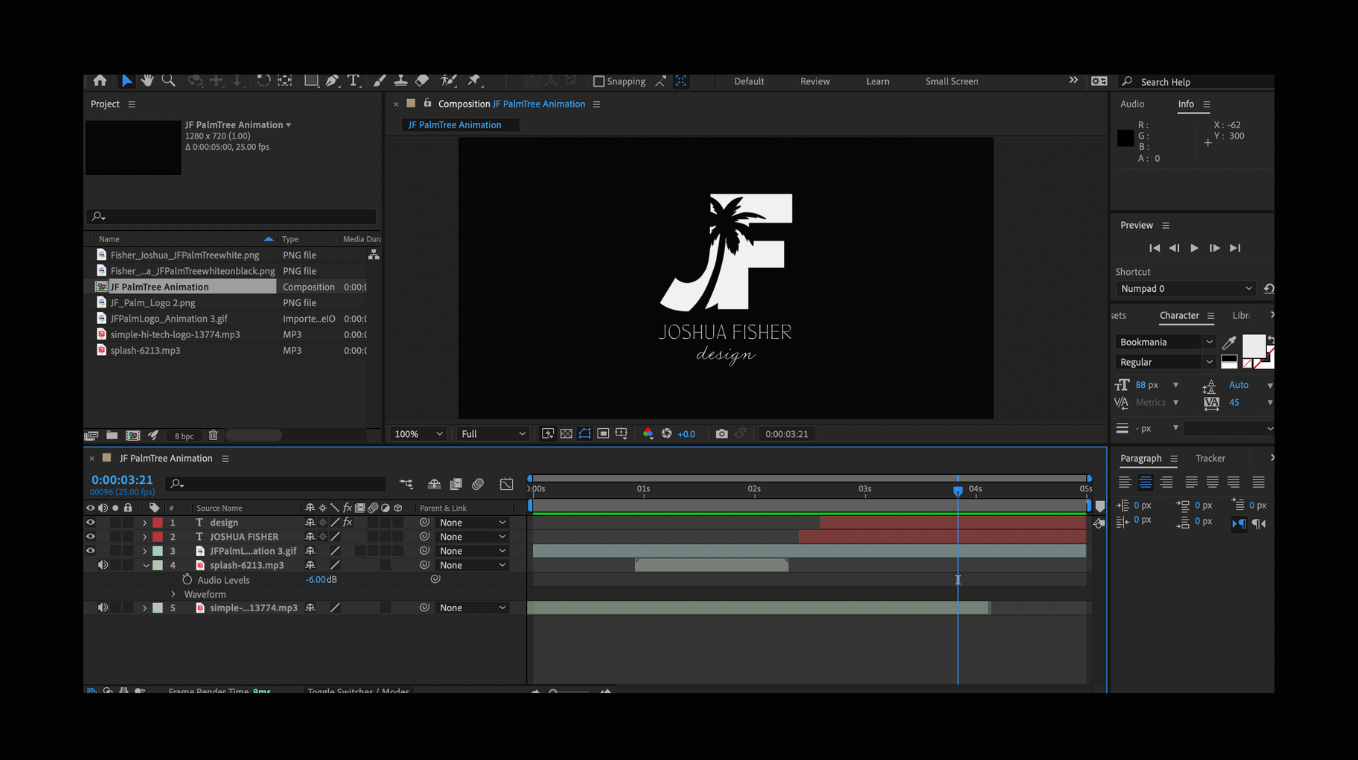The width and height of the screenshot is (1358, 760).
Task: Expand the design layer properties
Action: pos(145,523)
